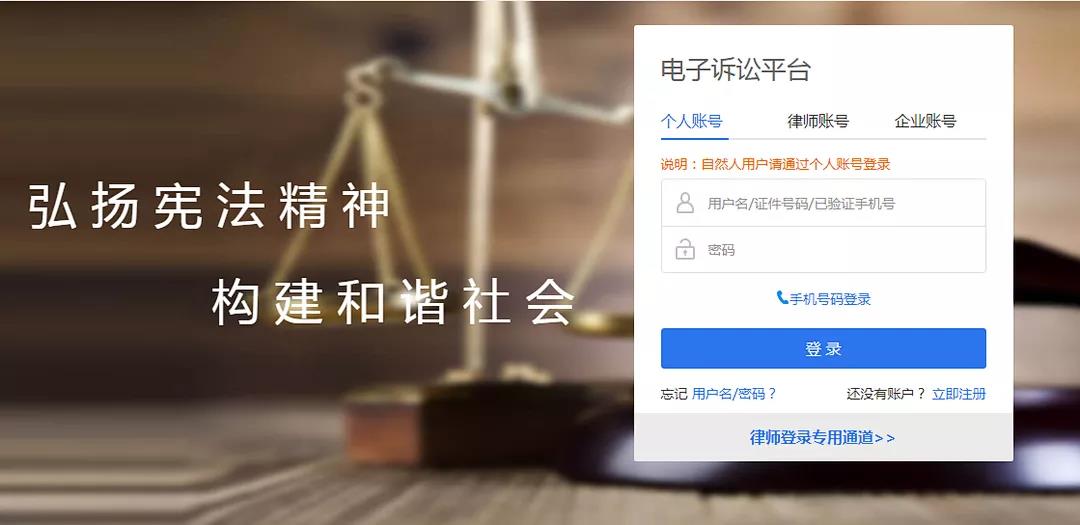Click the padlock icon in password field
Image resolution: width=1080 pixels, height=525 pixels.
click(685, 249)
